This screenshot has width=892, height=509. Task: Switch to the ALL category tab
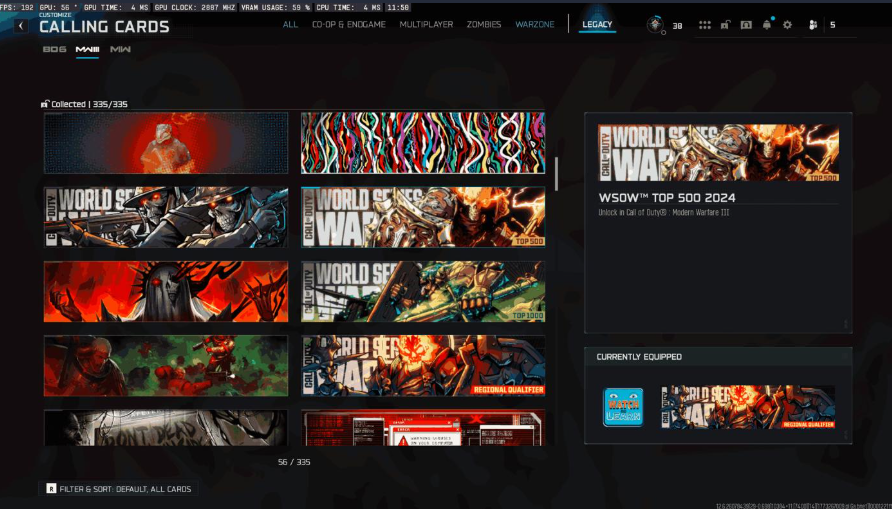pos(290,24)
